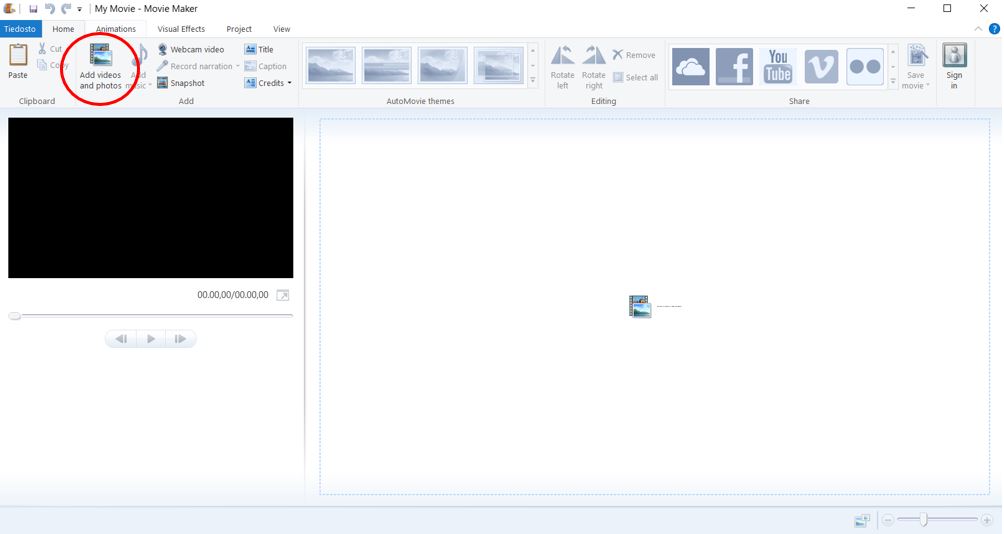Expand the AutoMovie themes gallery
This screenshot has width=1004, height=534.
coord(532,81)
